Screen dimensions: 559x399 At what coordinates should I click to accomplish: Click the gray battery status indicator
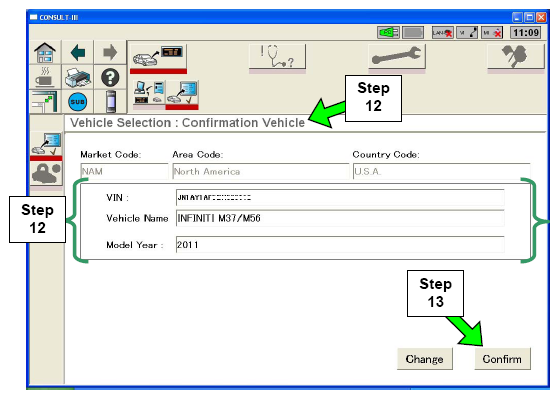[413, 33]
